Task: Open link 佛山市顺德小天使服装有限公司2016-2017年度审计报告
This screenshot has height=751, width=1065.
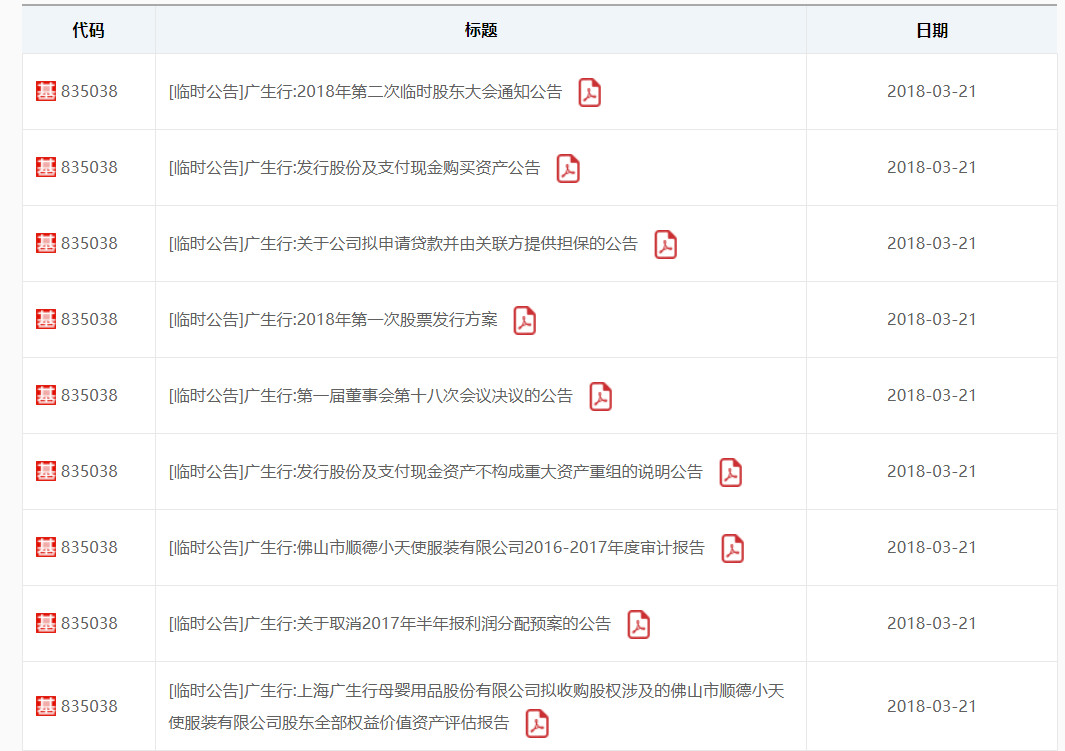Action: 437,548
